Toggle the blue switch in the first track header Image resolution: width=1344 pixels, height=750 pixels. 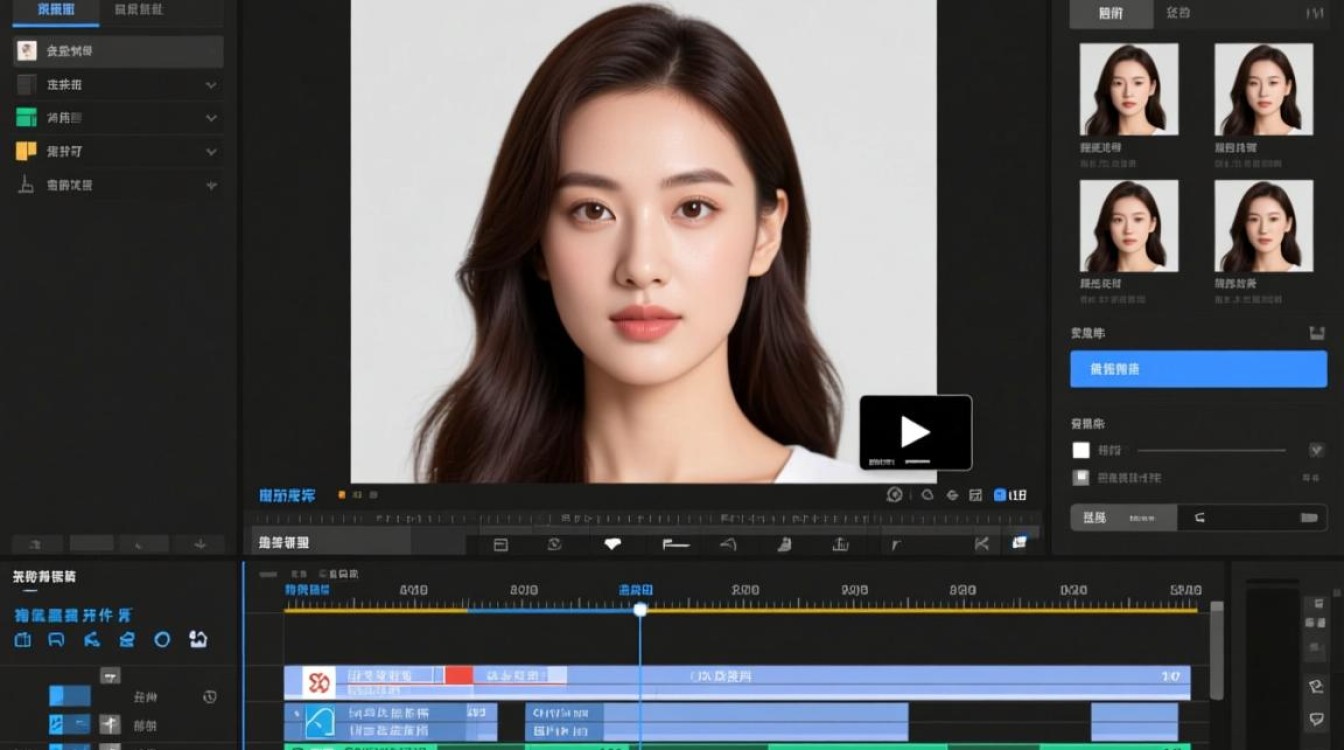point(70,696)
